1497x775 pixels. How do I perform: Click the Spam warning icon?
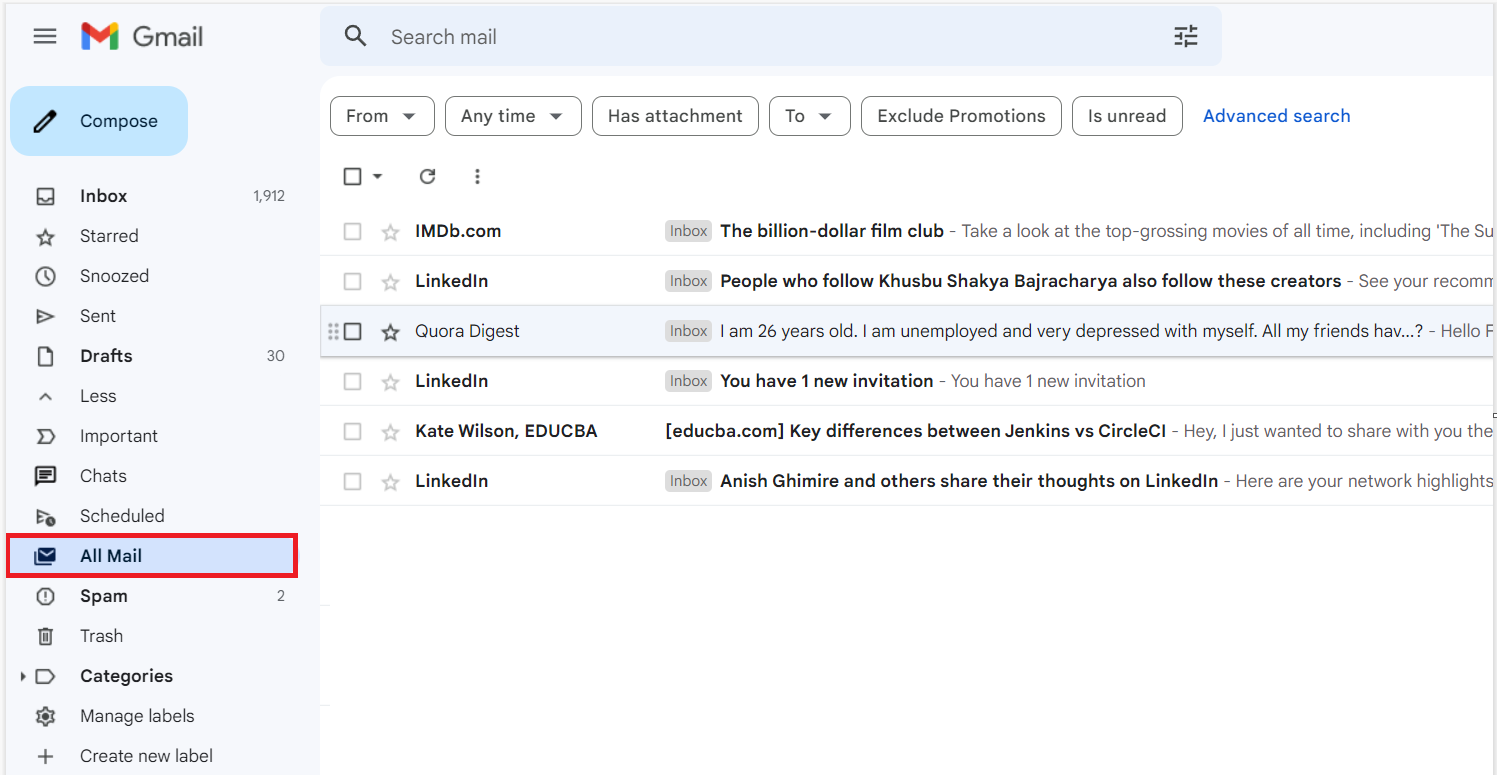click(x=45, y=596)
